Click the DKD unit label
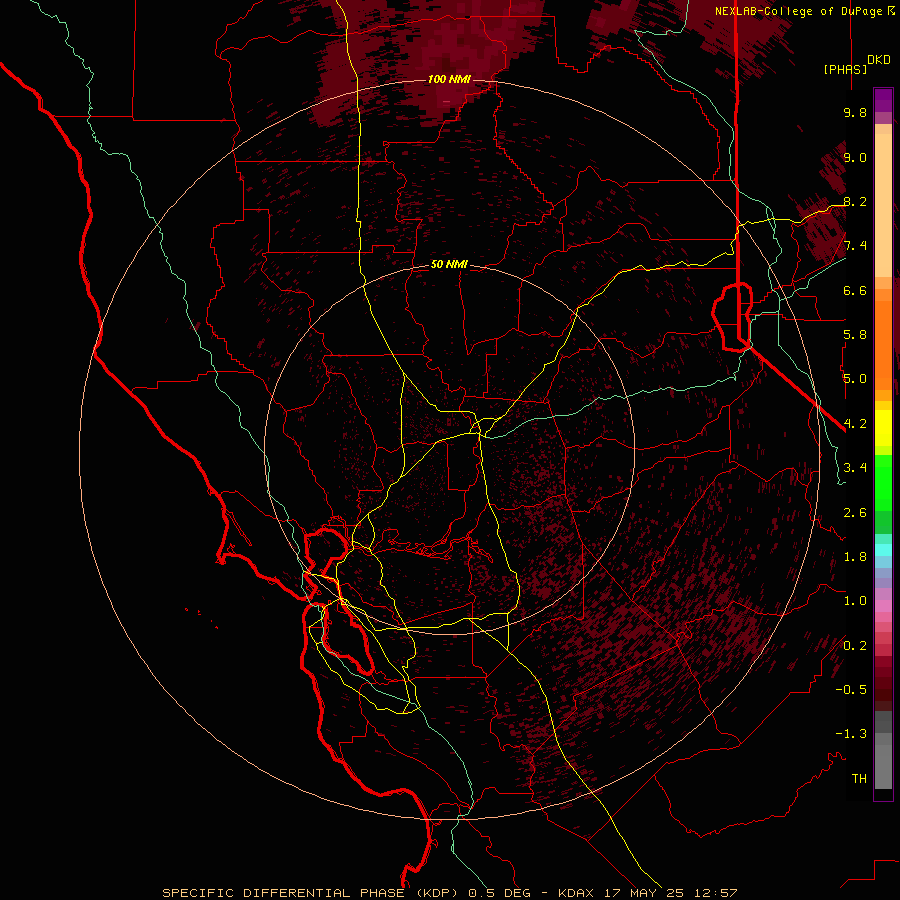The height and width of the screenshot is (900, 900). click(879, 60)
